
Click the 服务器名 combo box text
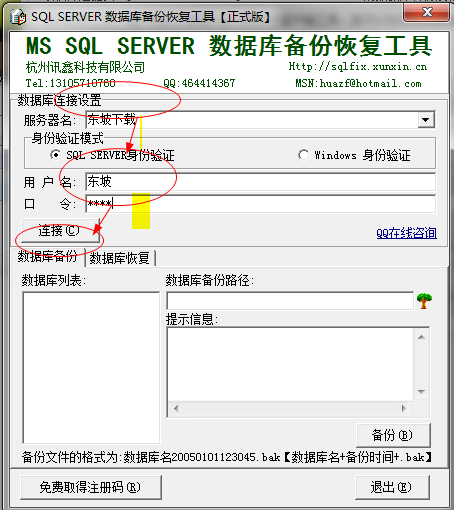252,120
